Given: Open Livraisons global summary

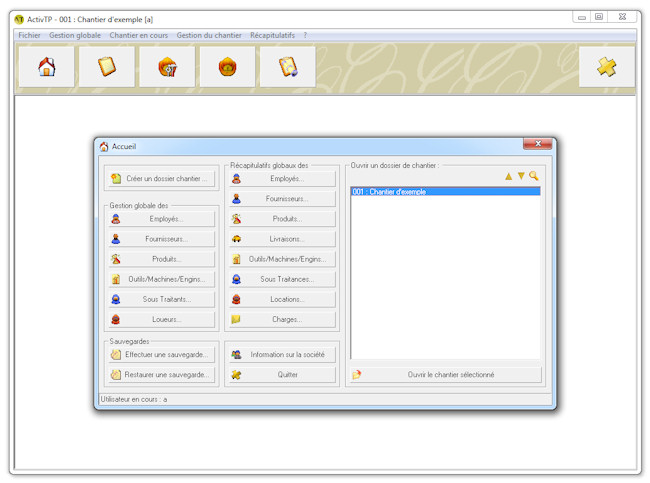Looking at the screenshot, I should (x=282, y=239).
